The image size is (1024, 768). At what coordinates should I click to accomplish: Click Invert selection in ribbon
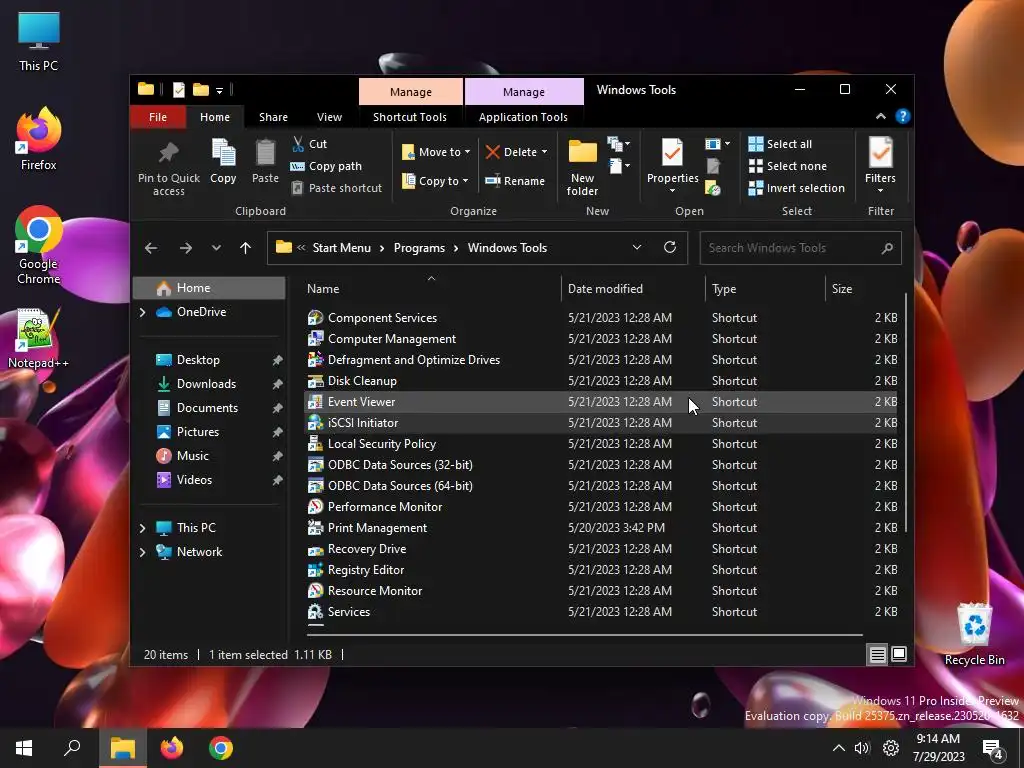point(796,188)
